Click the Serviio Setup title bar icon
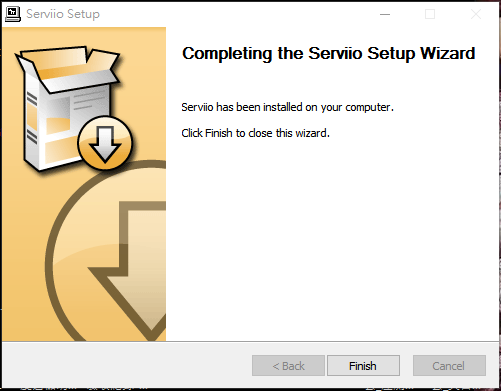Viewport: 501px width, 391px height. point(13,14)
